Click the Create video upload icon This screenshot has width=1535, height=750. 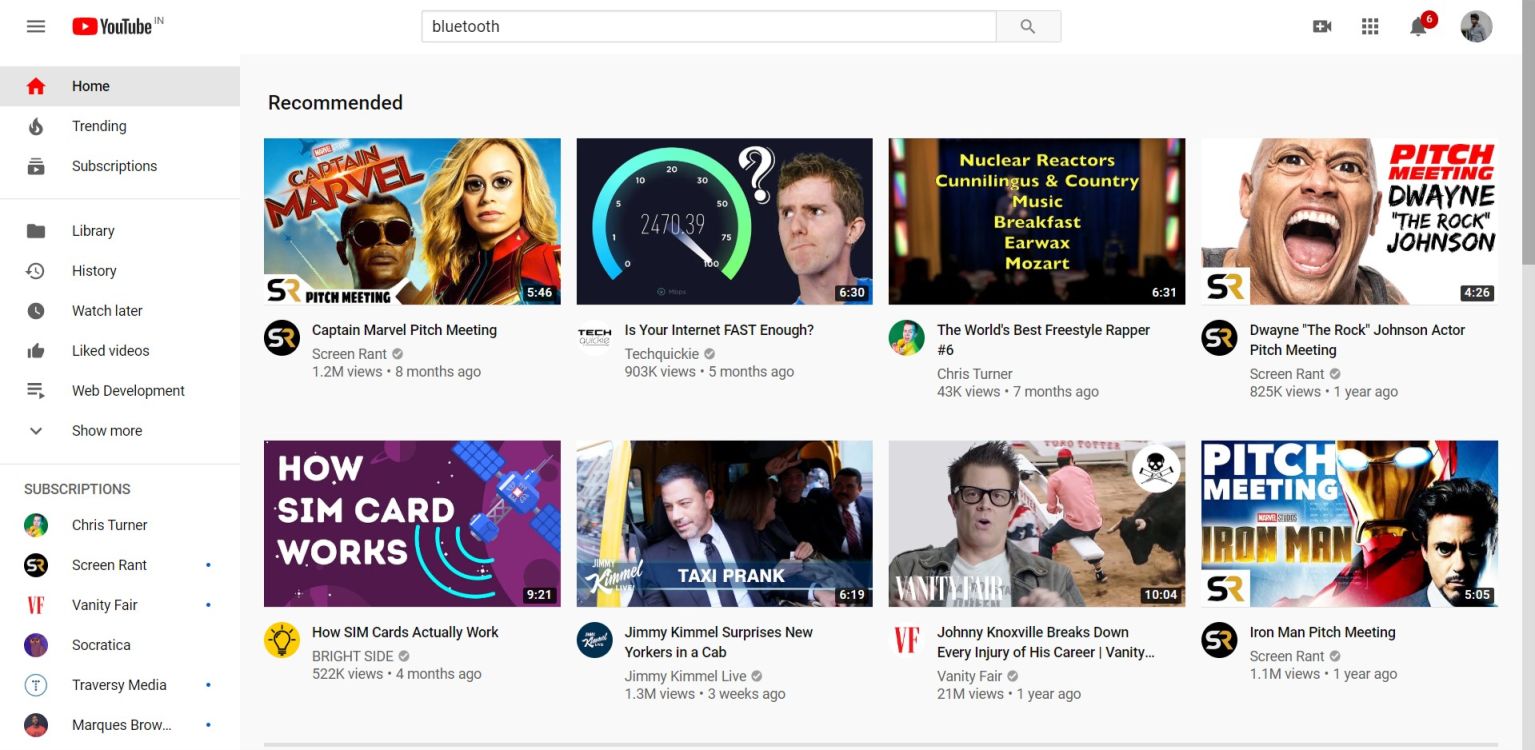(1322, 26)
